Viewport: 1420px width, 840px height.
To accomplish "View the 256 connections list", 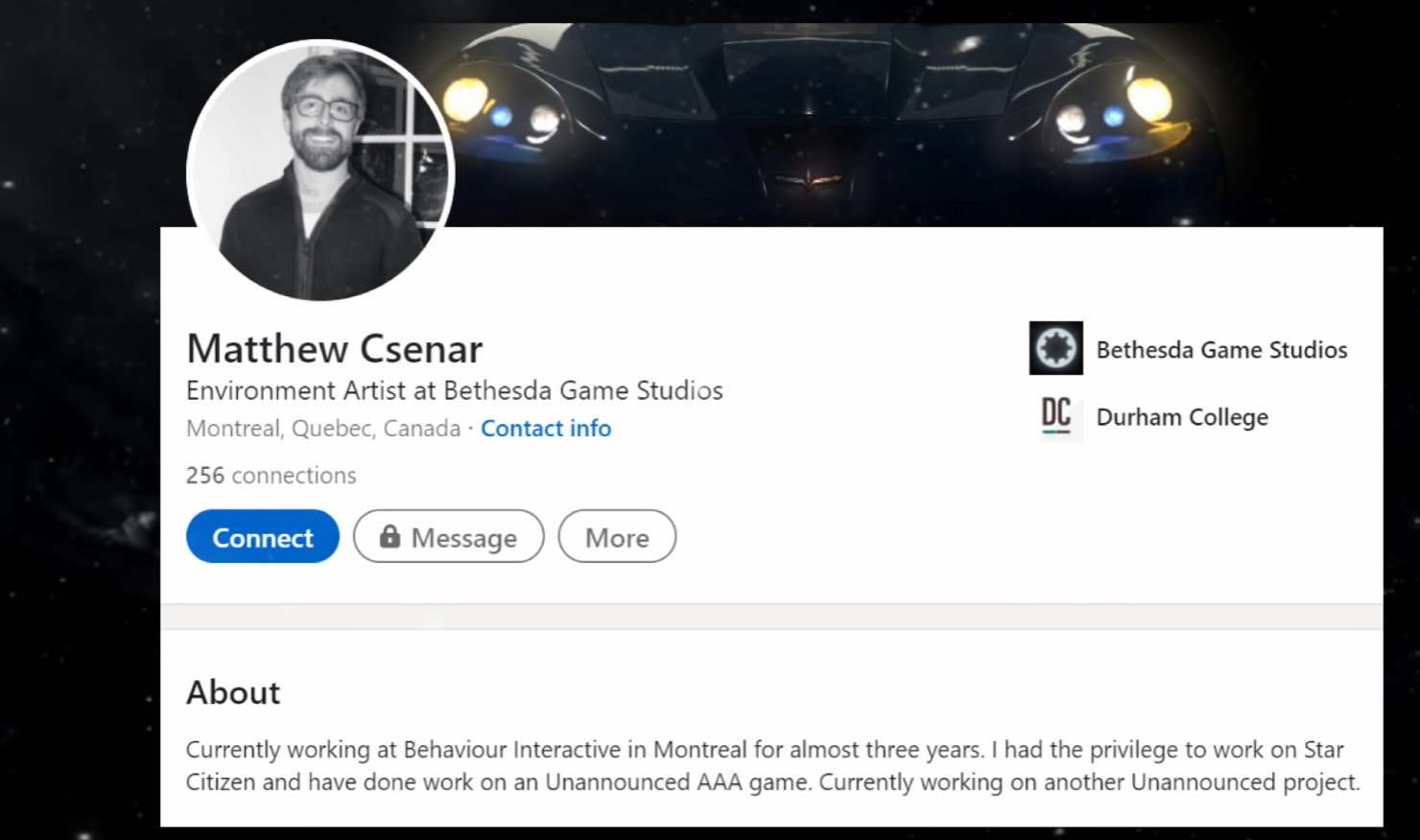I will pos(271,476).
